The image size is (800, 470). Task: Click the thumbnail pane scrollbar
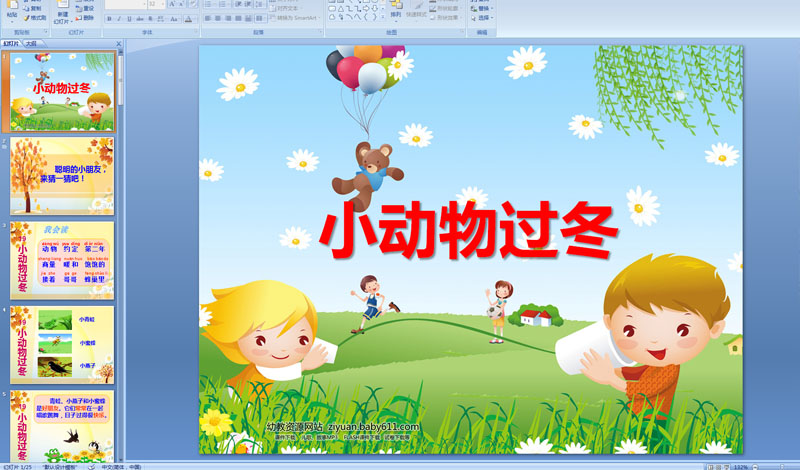click(x=121, y=79)
